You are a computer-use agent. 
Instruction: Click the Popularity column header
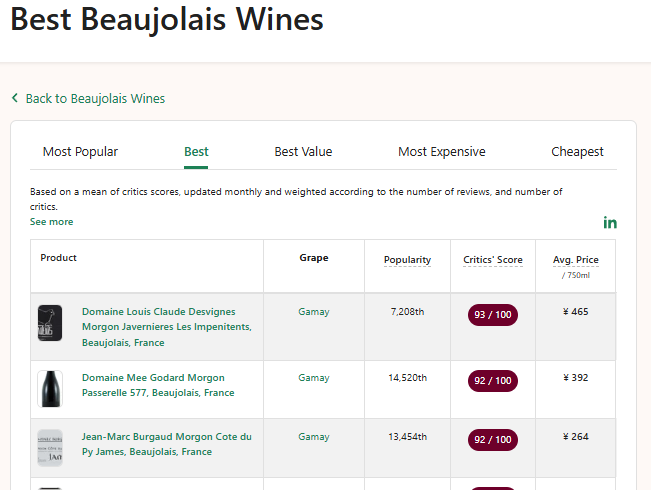click(x=407, y=260)
